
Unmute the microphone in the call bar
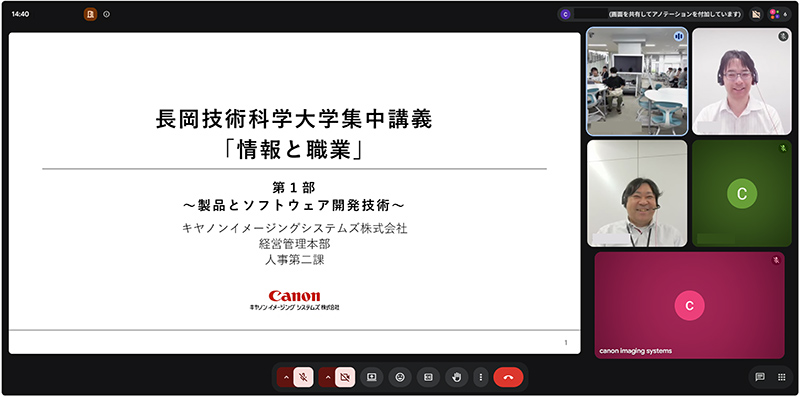[304, 378]
